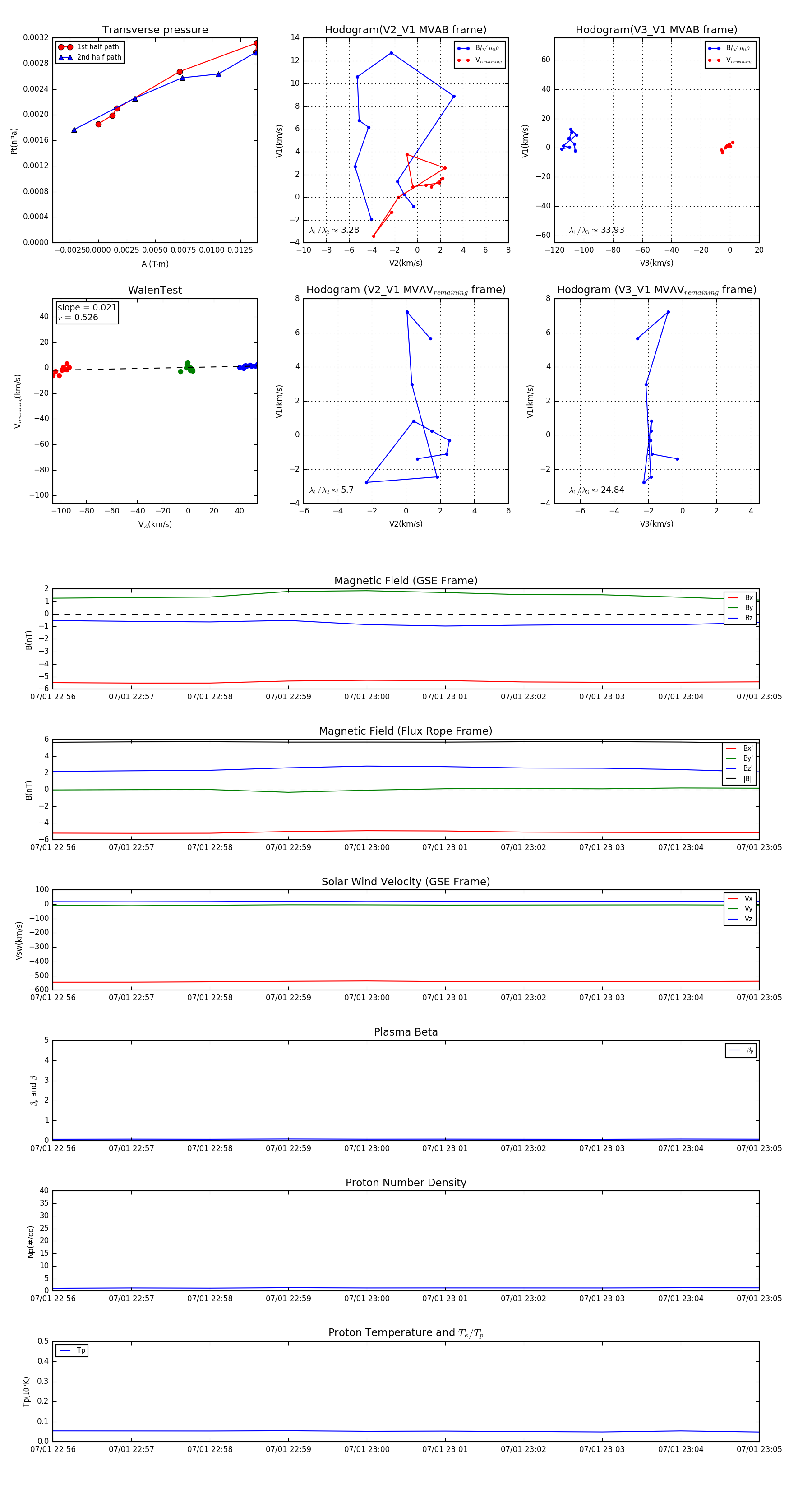Select the Vx legend entry
The image size is (812, 1489).
point(740,899)
